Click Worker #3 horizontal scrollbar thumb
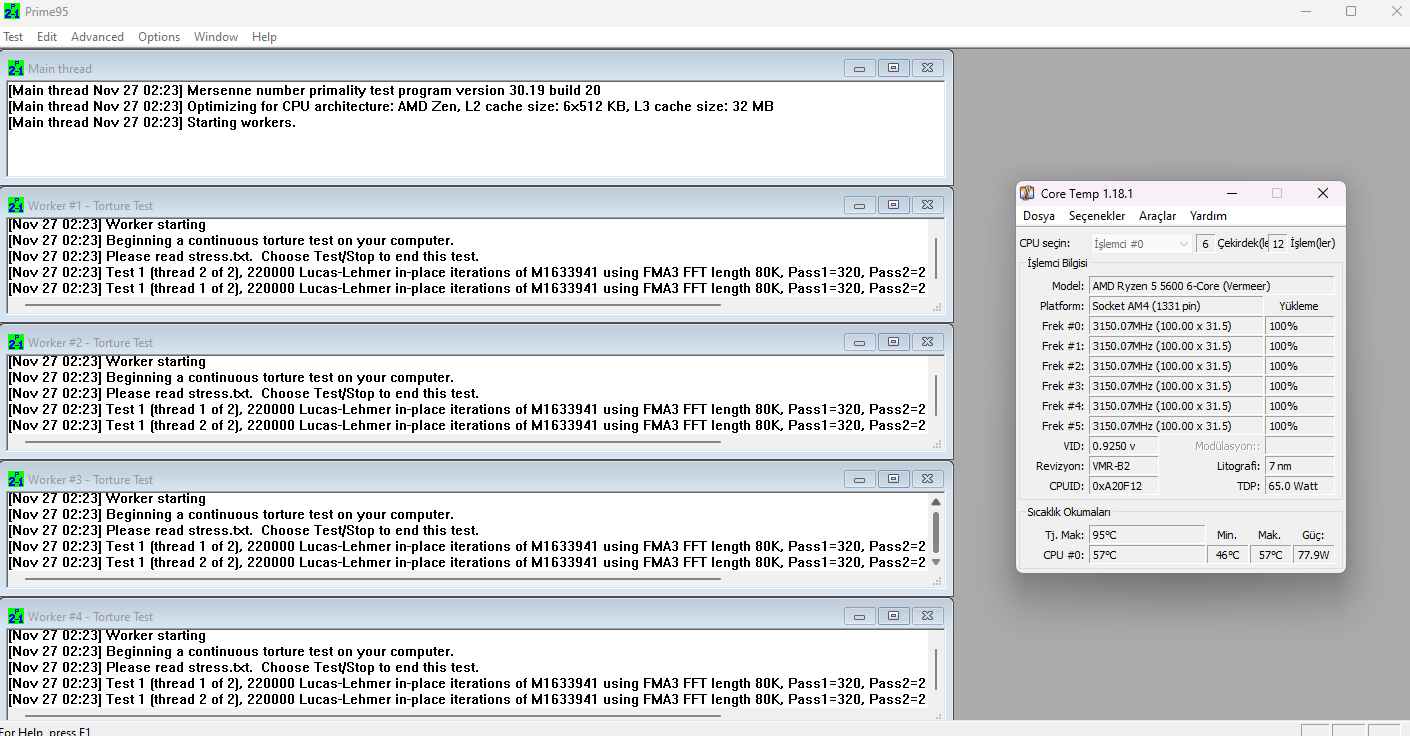Viewport: 1410px width, 736px height. point(372,578)
